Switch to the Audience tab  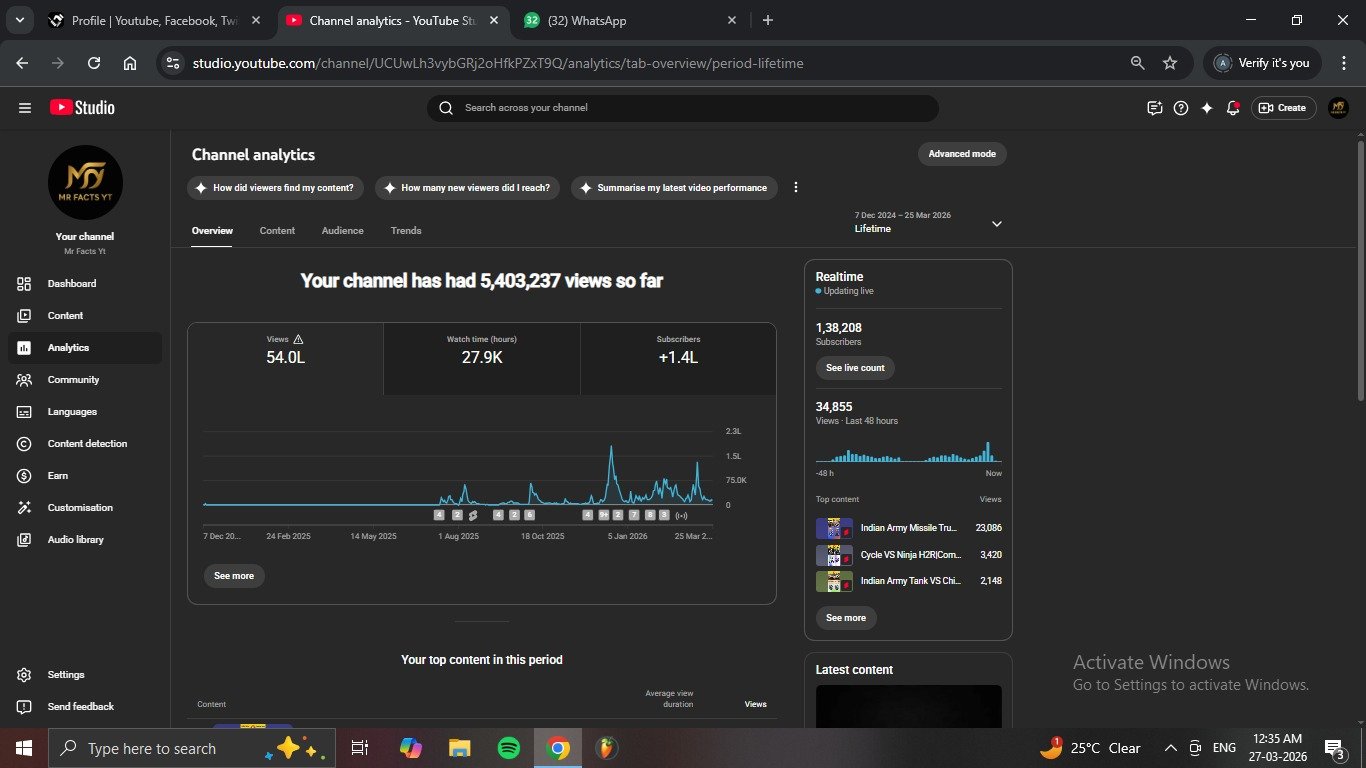[x=342, y=231]
